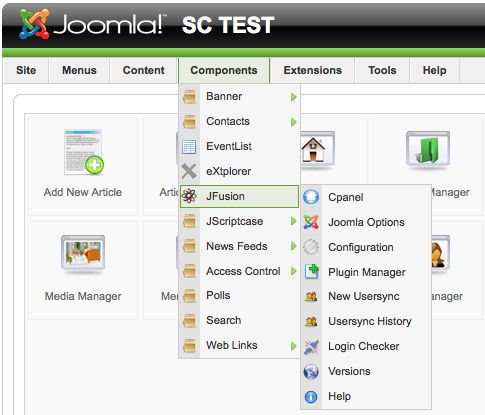
Task: Click the Login Checker plug icon
Action: click(x=311, y=346)
